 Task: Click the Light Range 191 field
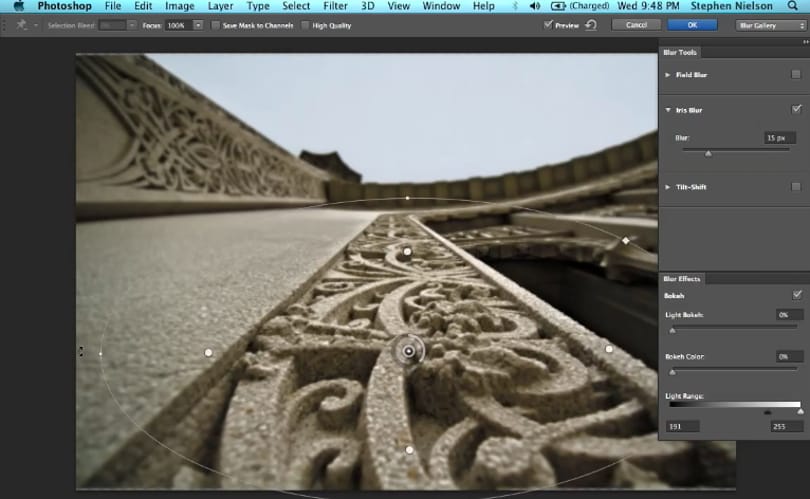click(x=682, y=426)
